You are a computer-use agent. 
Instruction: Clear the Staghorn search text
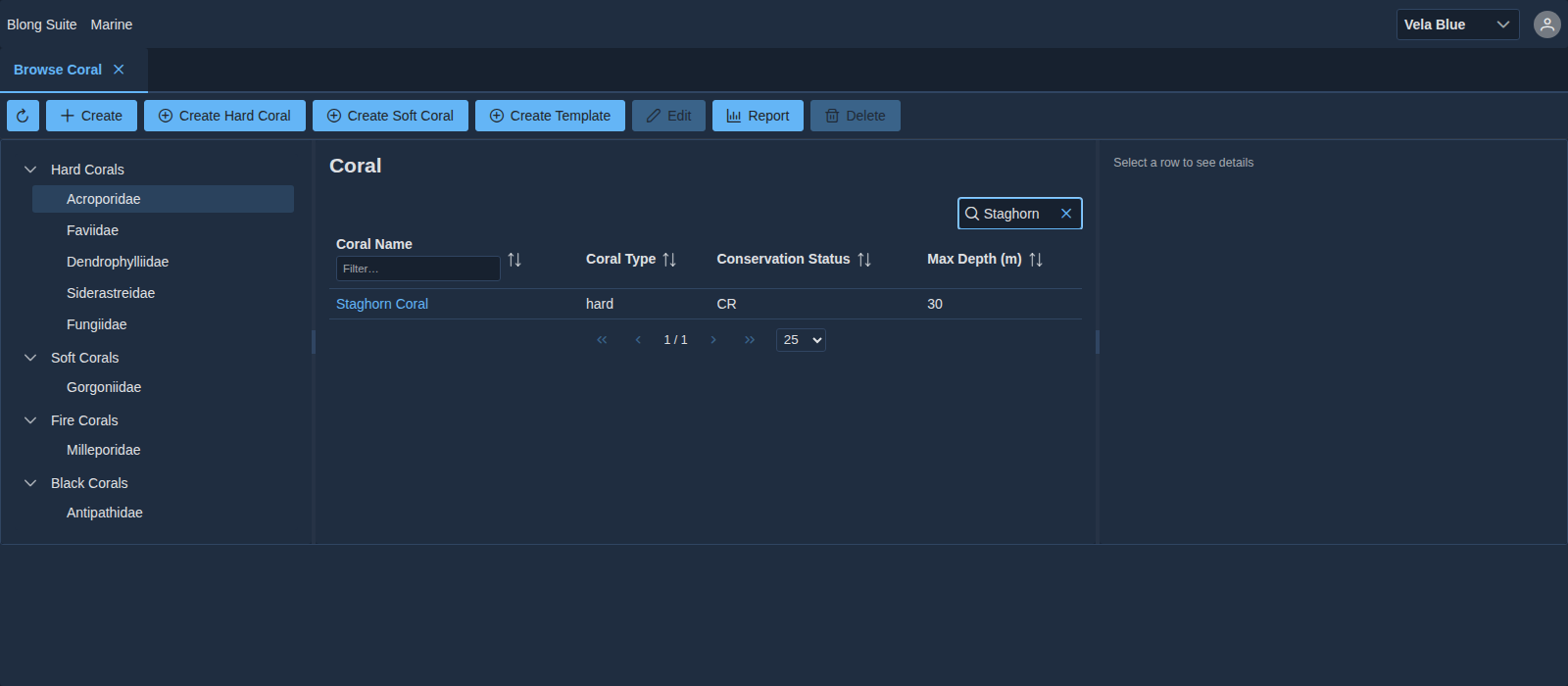coord(1066,214)
